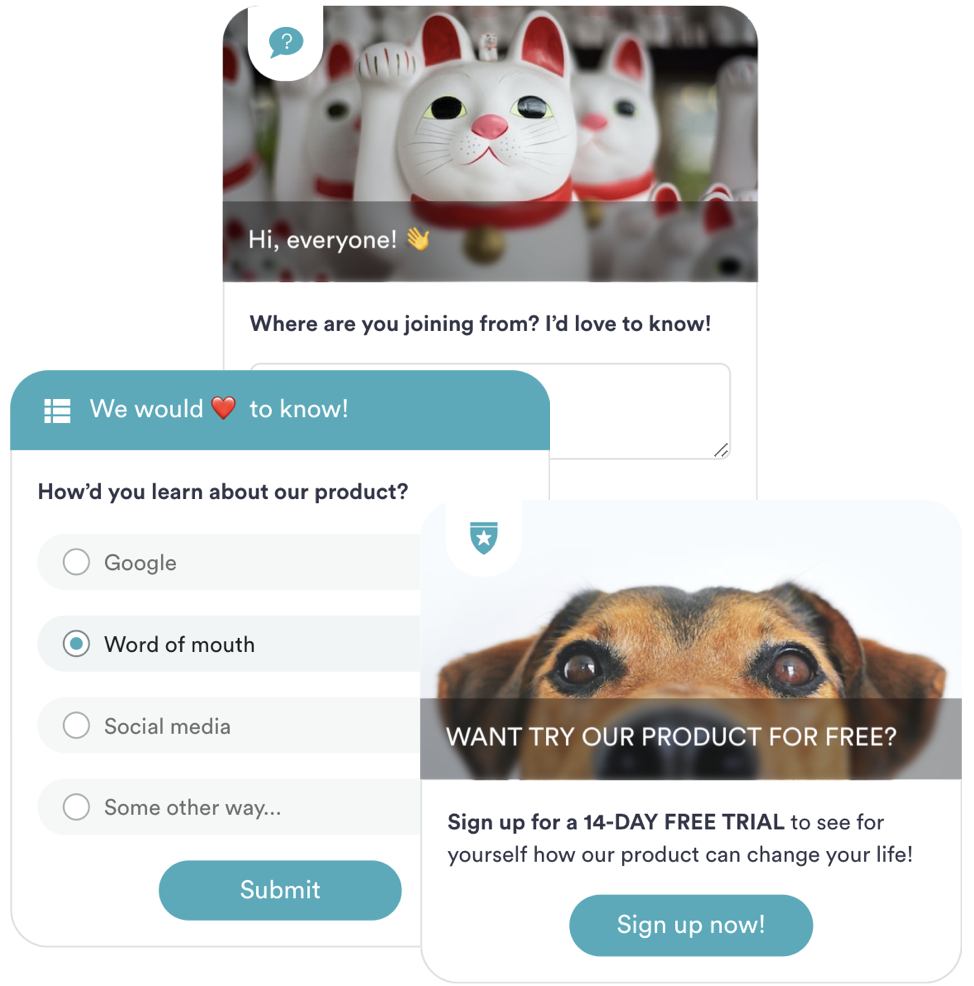Viewport: 974px width, 986px height.
Task: Select the Word of mouth radio button
Action: pos(76,643)
